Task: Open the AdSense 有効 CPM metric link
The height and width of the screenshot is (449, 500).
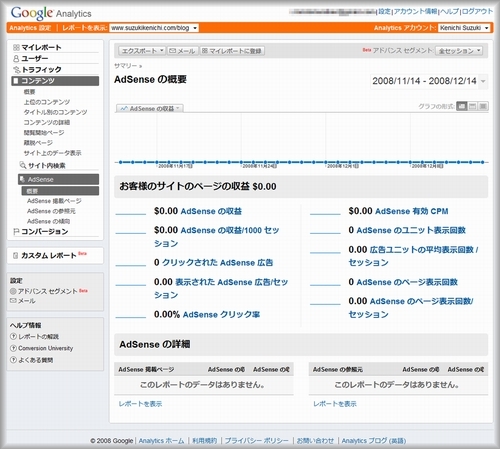Action: (x=412, y=211)
